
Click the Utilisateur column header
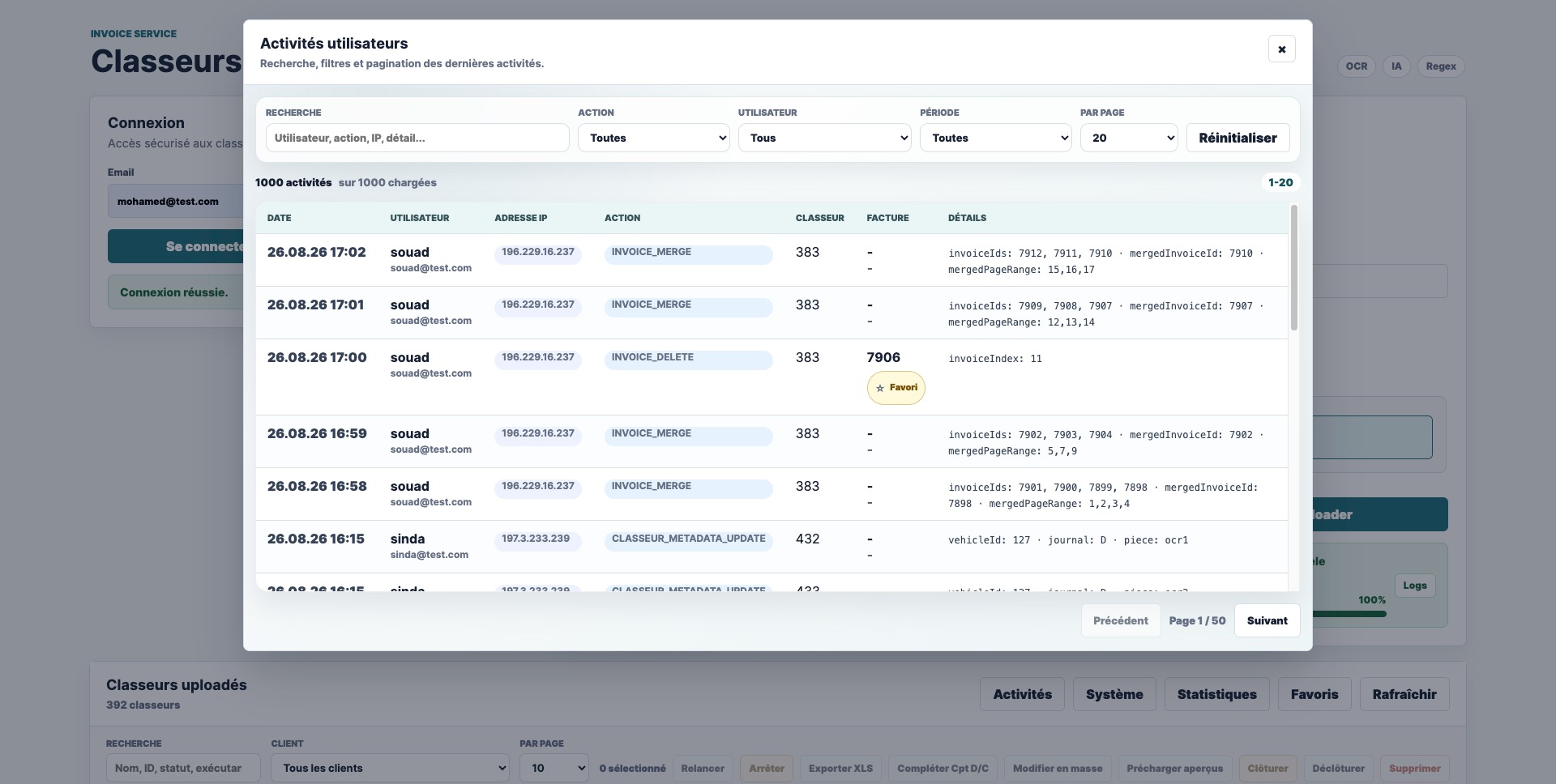tap(419, 218)
